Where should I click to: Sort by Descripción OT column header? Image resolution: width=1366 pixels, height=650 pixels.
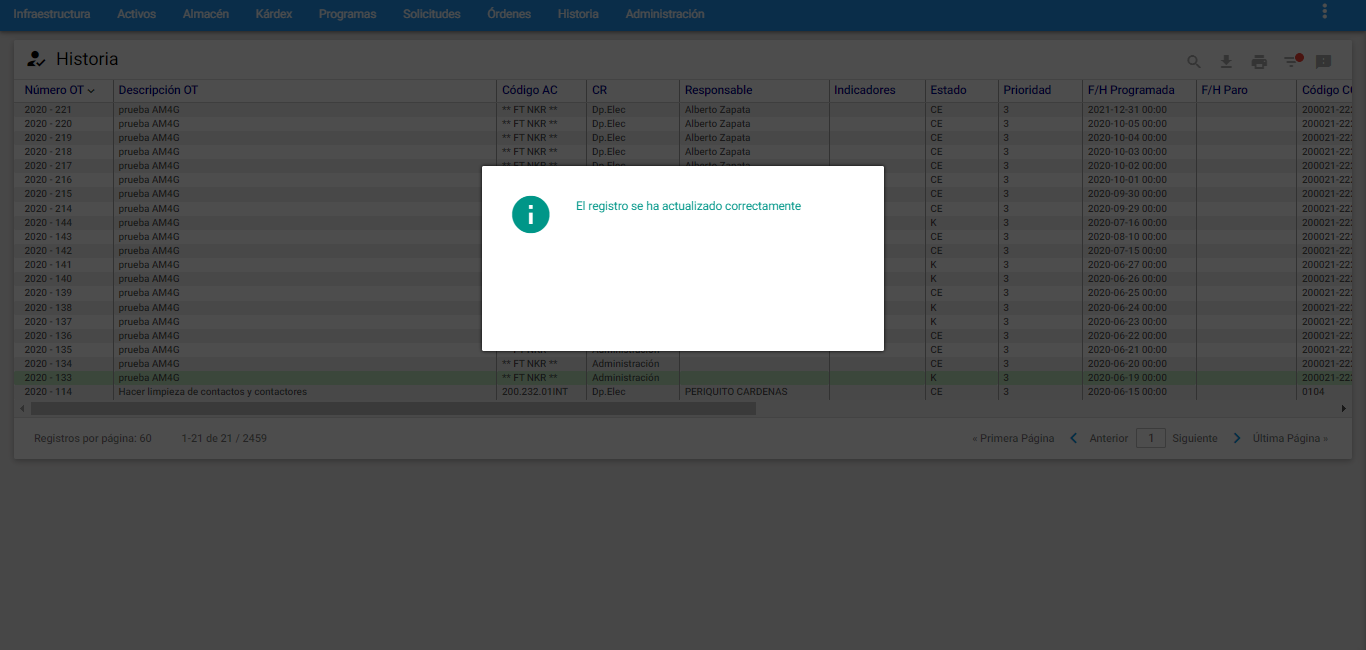(158, 90)
